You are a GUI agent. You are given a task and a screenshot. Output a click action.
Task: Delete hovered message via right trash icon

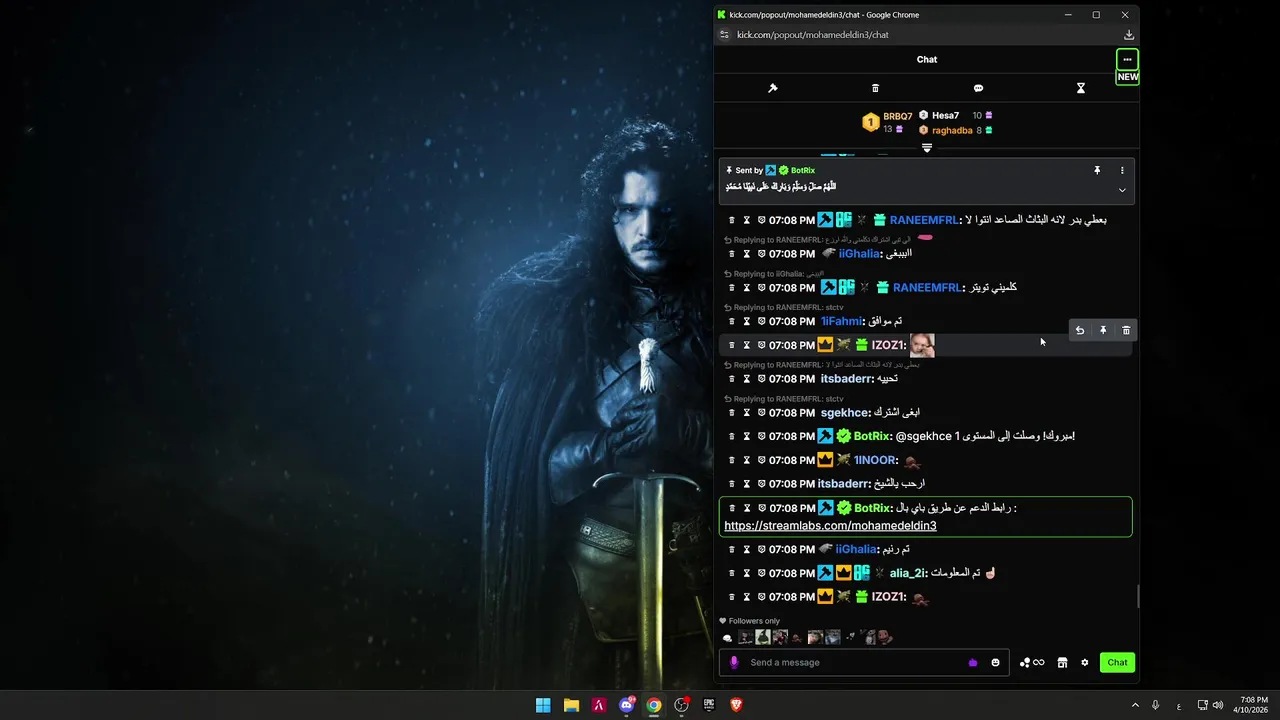pos(1126,330)
